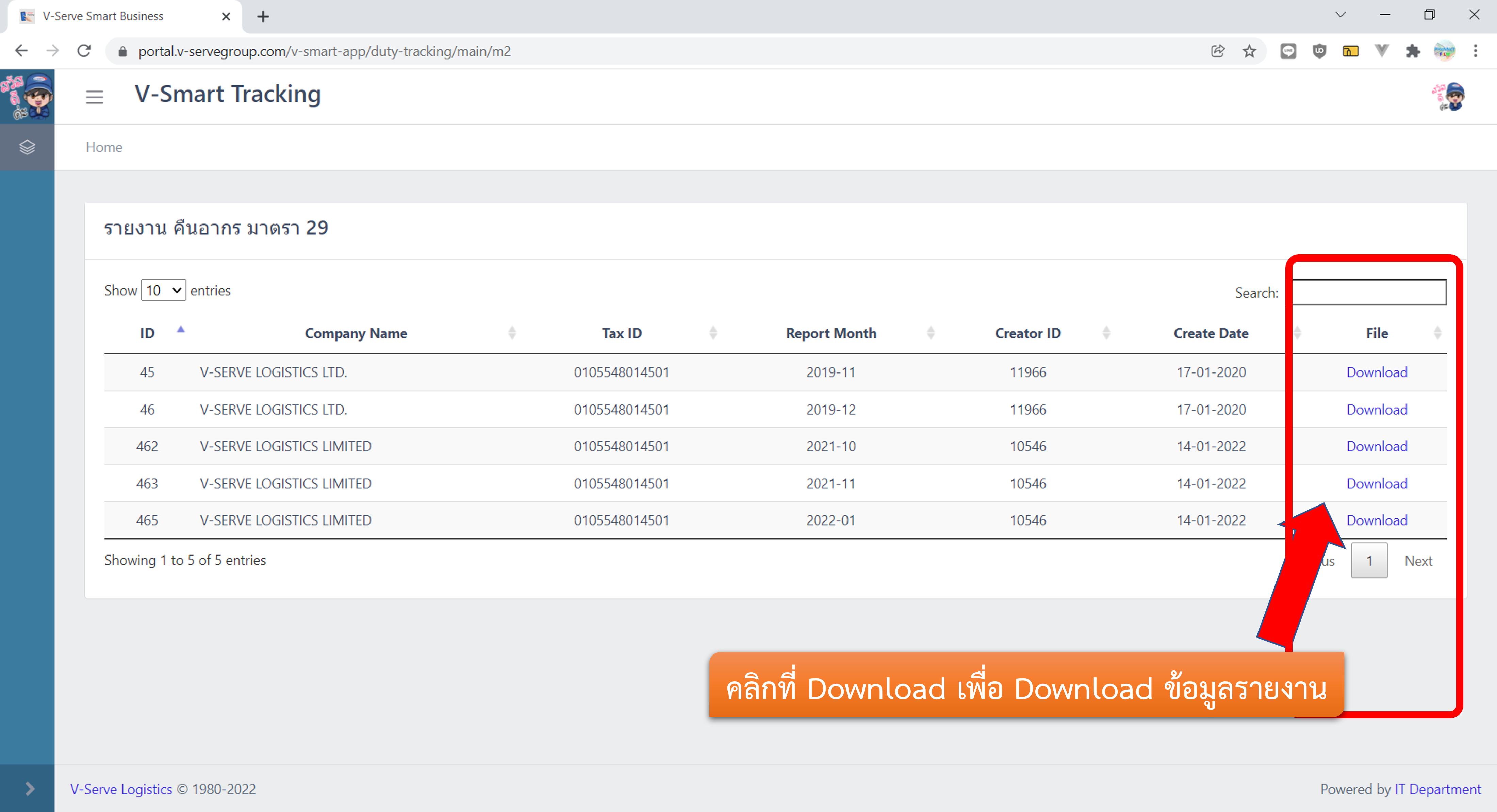The width and height of the screenshot is (1497, 812).
Task: Expand the sidebar with the bottom chevron
Action: tap(29, 788)
